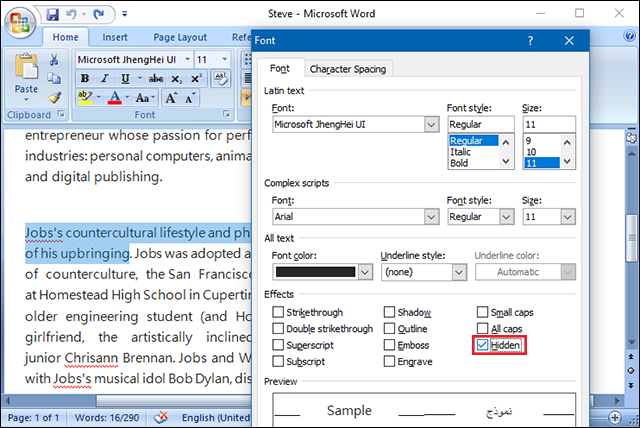Click the English language status indicator
640x428 pixels.
click(x=216, y=418)
